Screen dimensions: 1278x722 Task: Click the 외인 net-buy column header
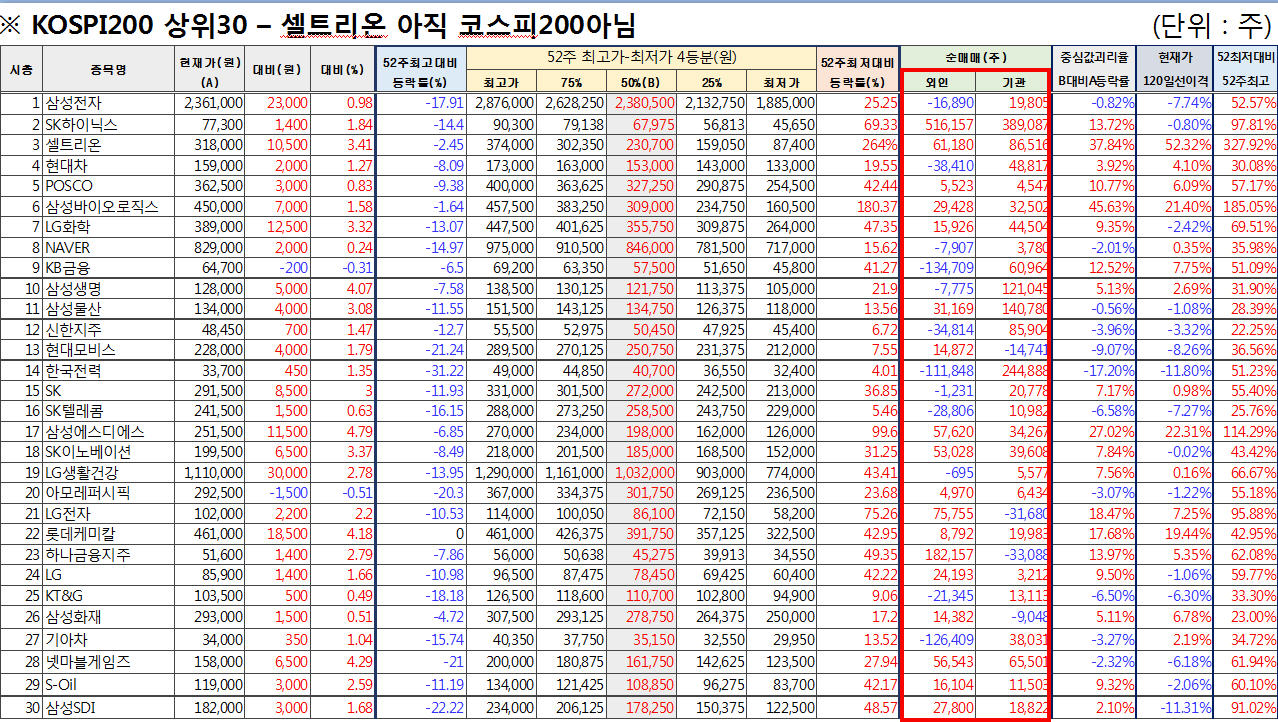(937, 81)
